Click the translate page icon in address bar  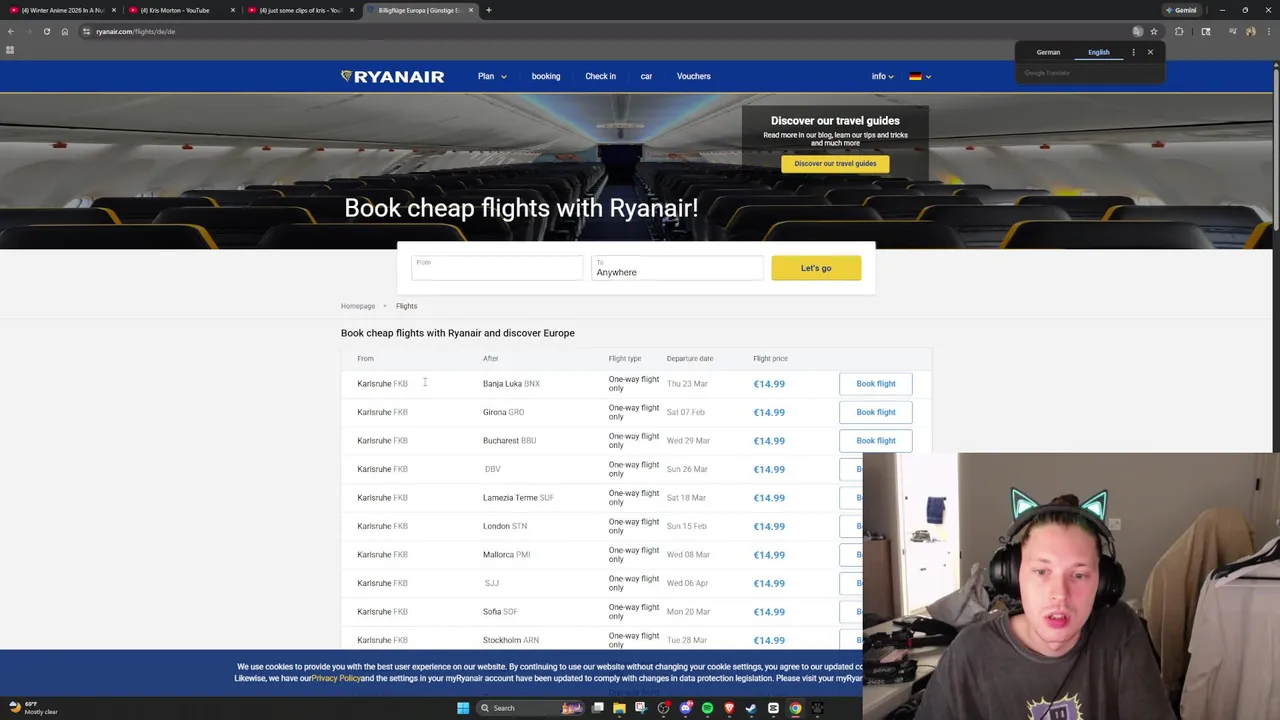pos(1137,31)
